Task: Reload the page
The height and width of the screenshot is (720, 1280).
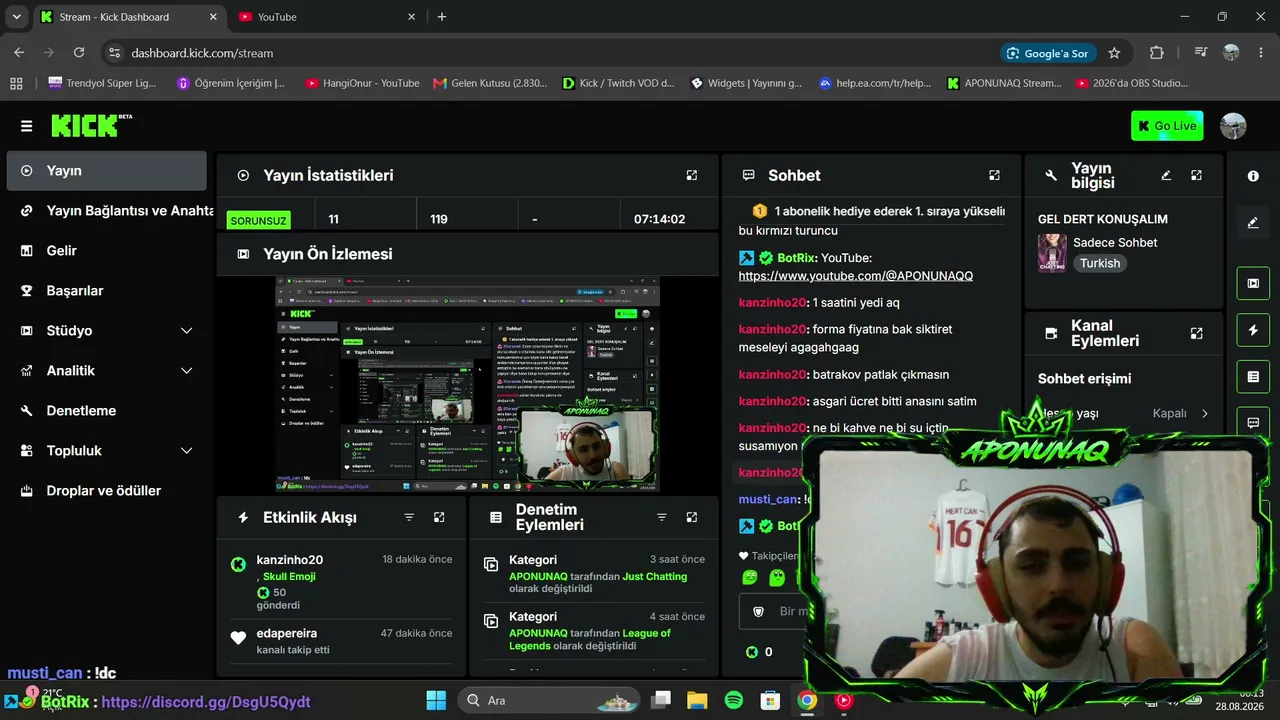Action: point(79,53)
